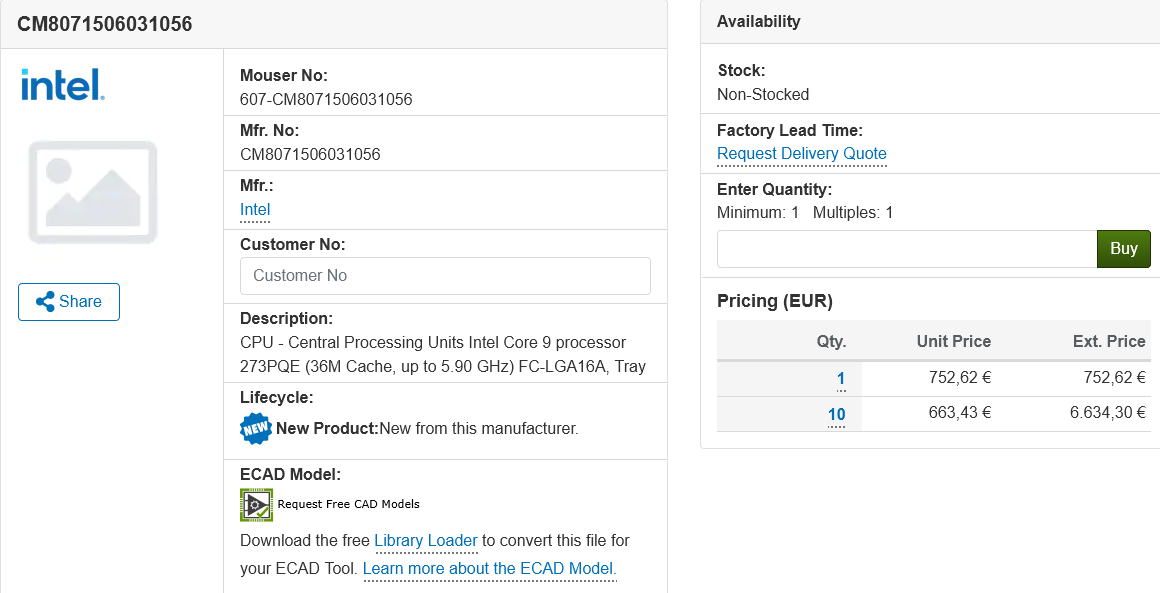
Task: Click the ECAD model chip icon
Action: tap(256, 504)
